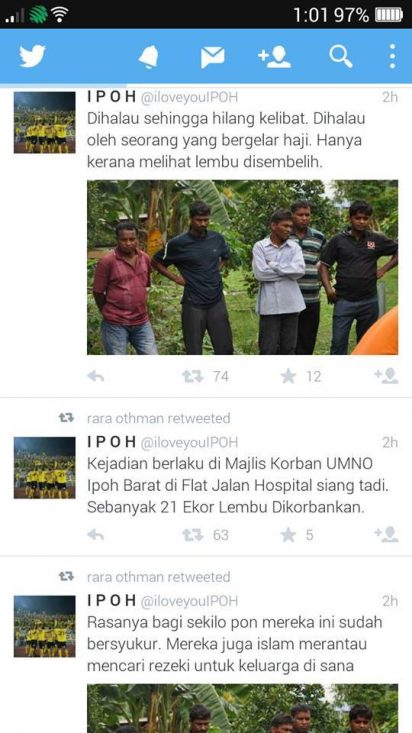Image resolution: width=412 pixels, height=733 pixels.
Task: Open direct messages envelope icon
Action: [213, 57]
